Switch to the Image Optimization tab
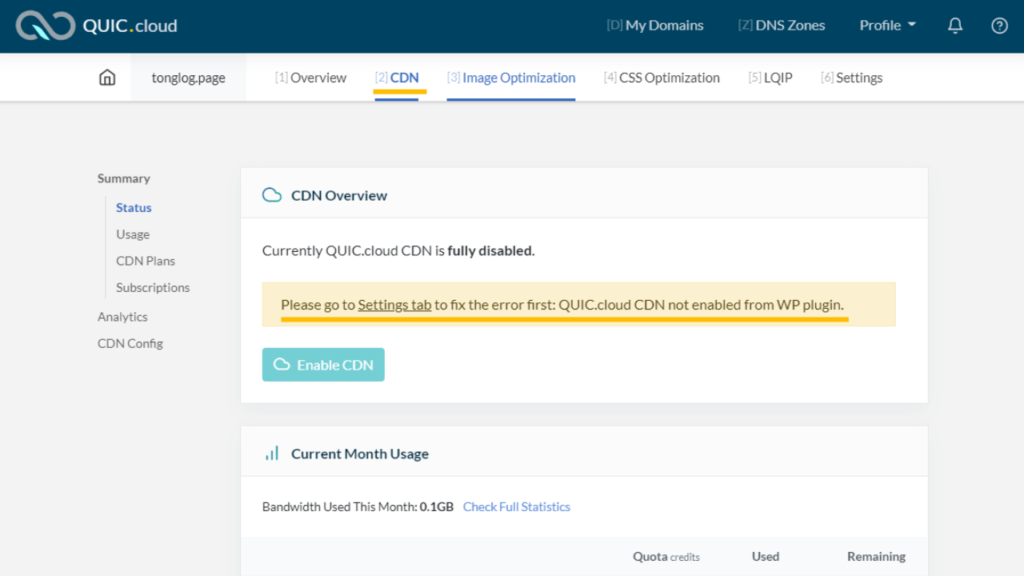Screen dimensions: 1024x576 pos(511,77)
